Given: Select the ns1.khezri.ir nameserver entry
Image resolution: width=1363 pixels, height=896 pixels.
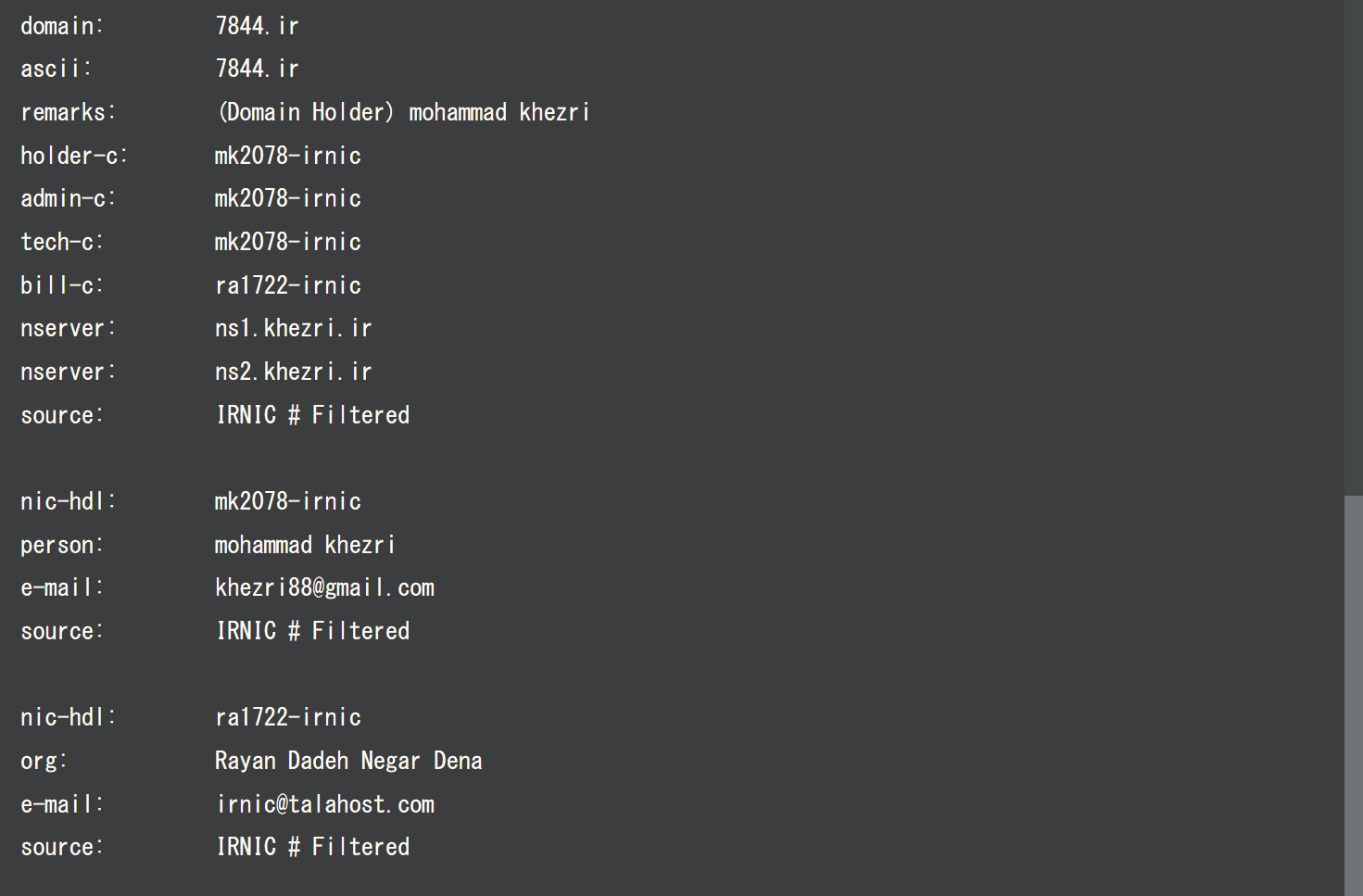Looking at the screenshot, I should (293, 328).
